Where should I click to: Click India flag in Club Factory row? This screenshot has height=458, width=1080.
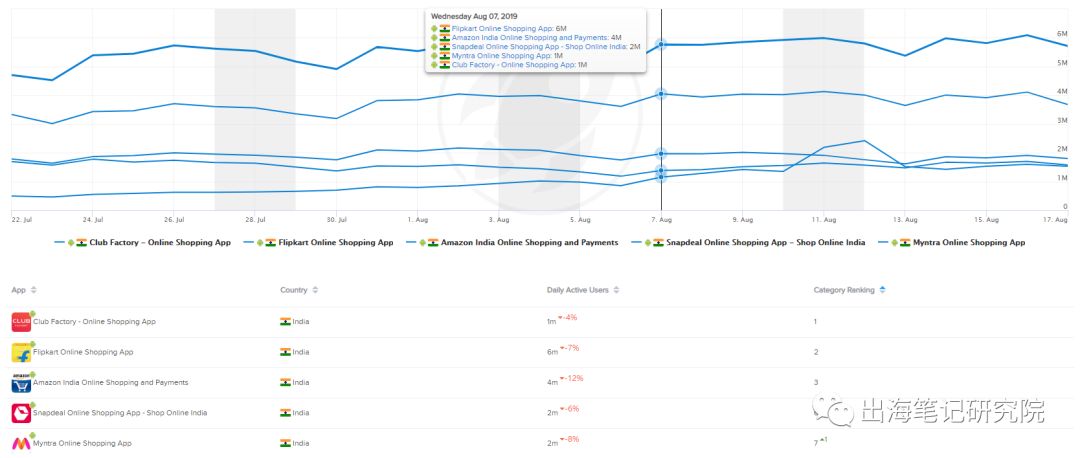[x=285, y=322]
